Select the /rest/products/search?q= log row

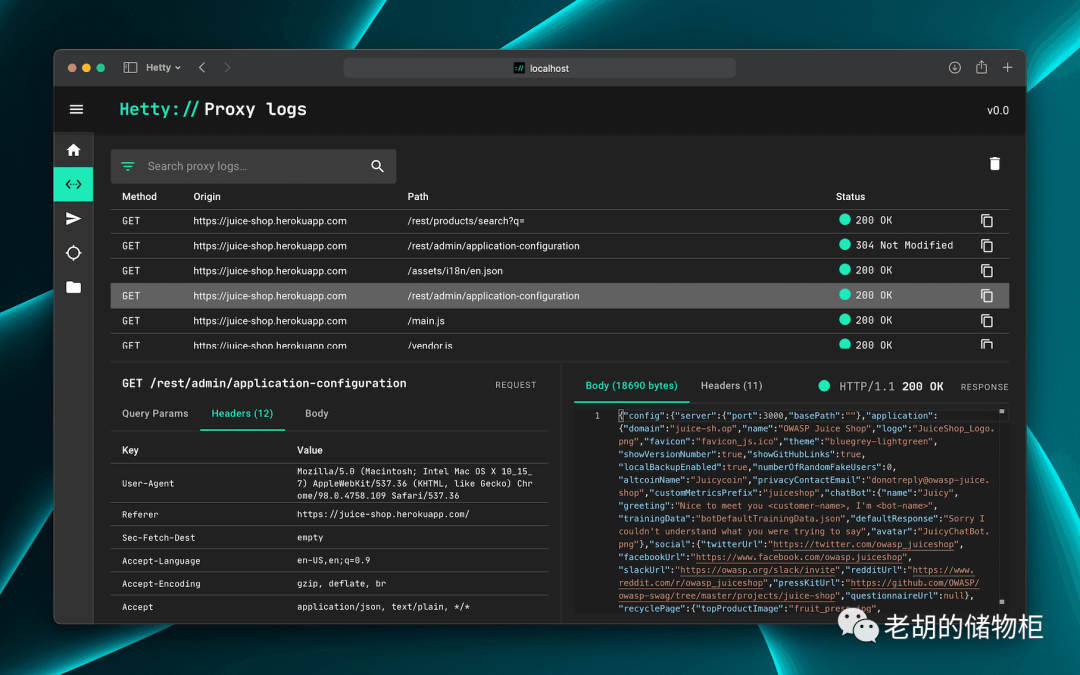pos(560,220)
